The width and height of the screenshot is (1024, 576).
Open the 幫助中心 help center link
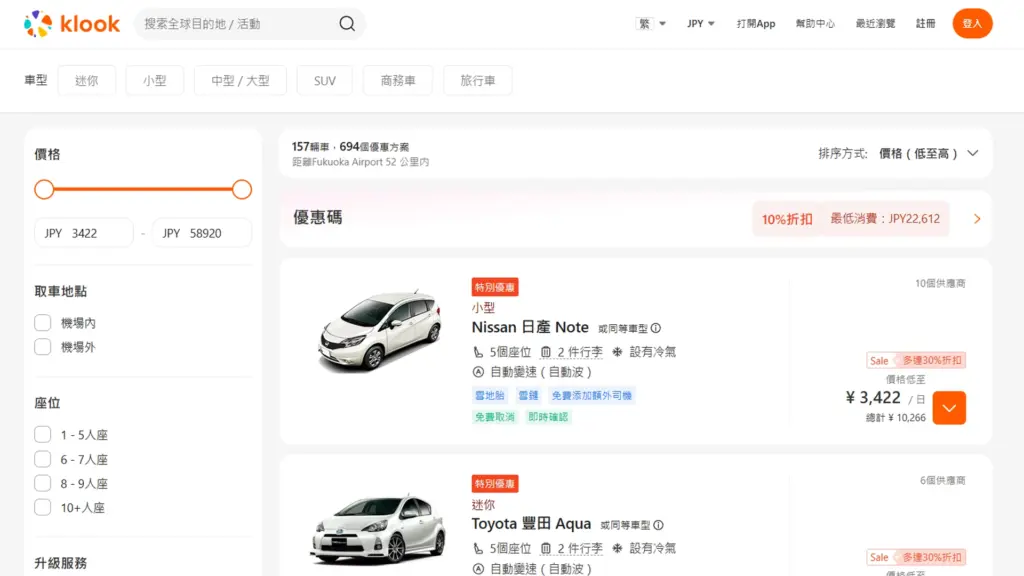(815, 24)
